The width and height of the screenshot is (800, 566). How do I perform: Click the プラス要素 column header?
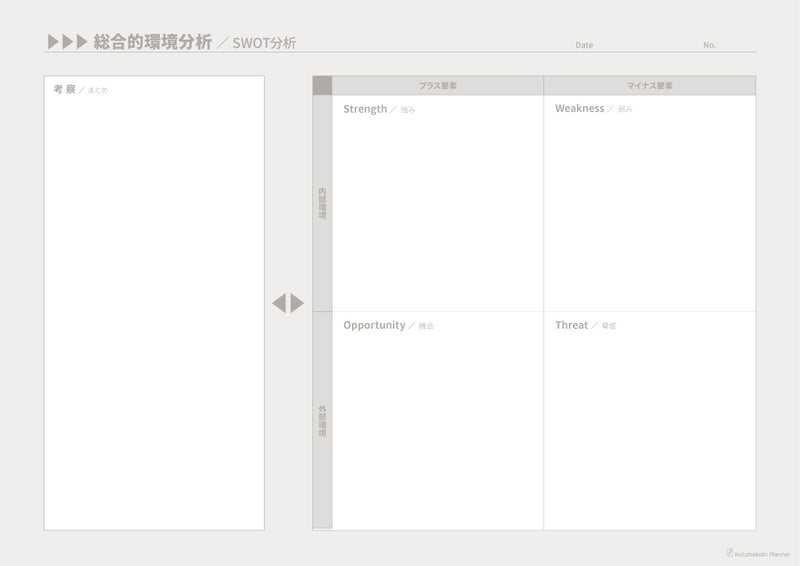click(x=438, y=85)
